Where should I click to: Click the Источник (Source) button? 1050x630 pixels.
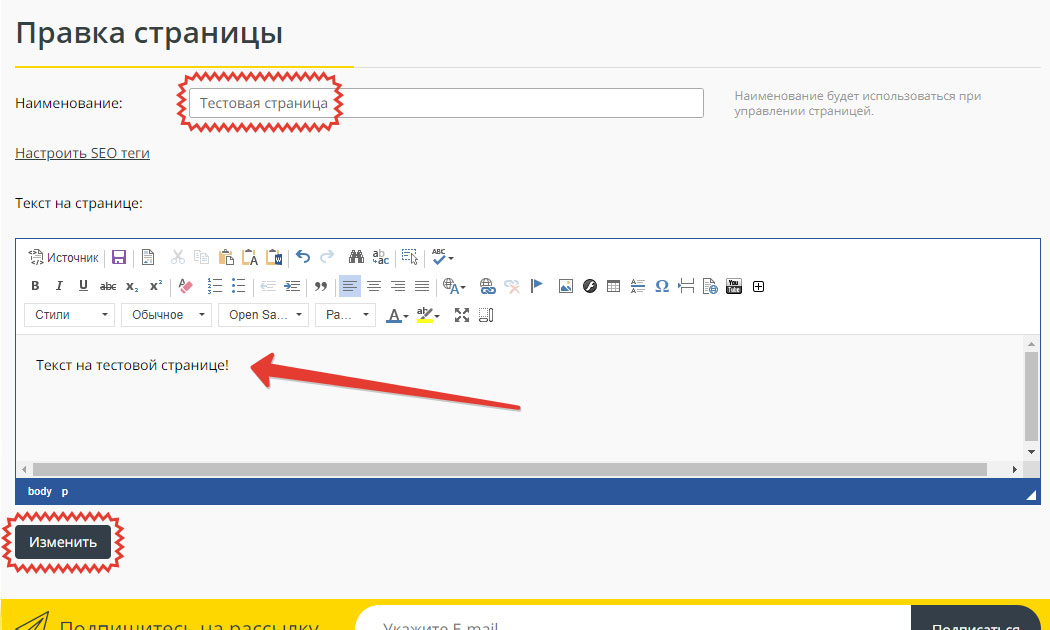pos(64,258)
